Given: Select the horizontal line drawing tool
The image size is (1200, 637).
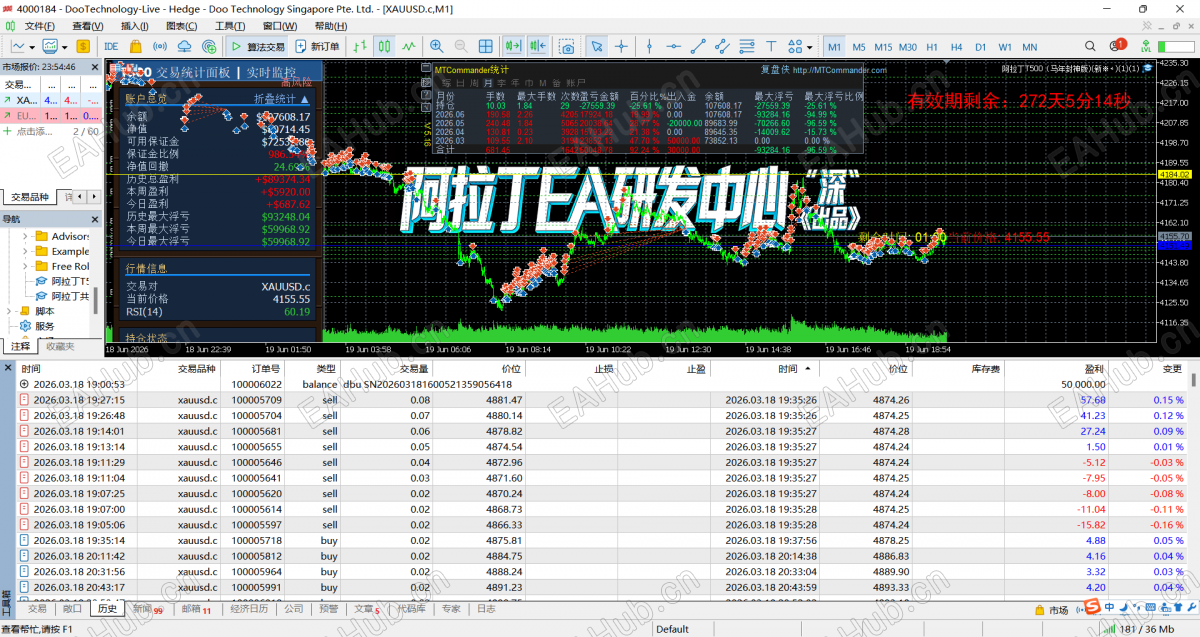Looking at the screenshot, I should coord(674,46).
